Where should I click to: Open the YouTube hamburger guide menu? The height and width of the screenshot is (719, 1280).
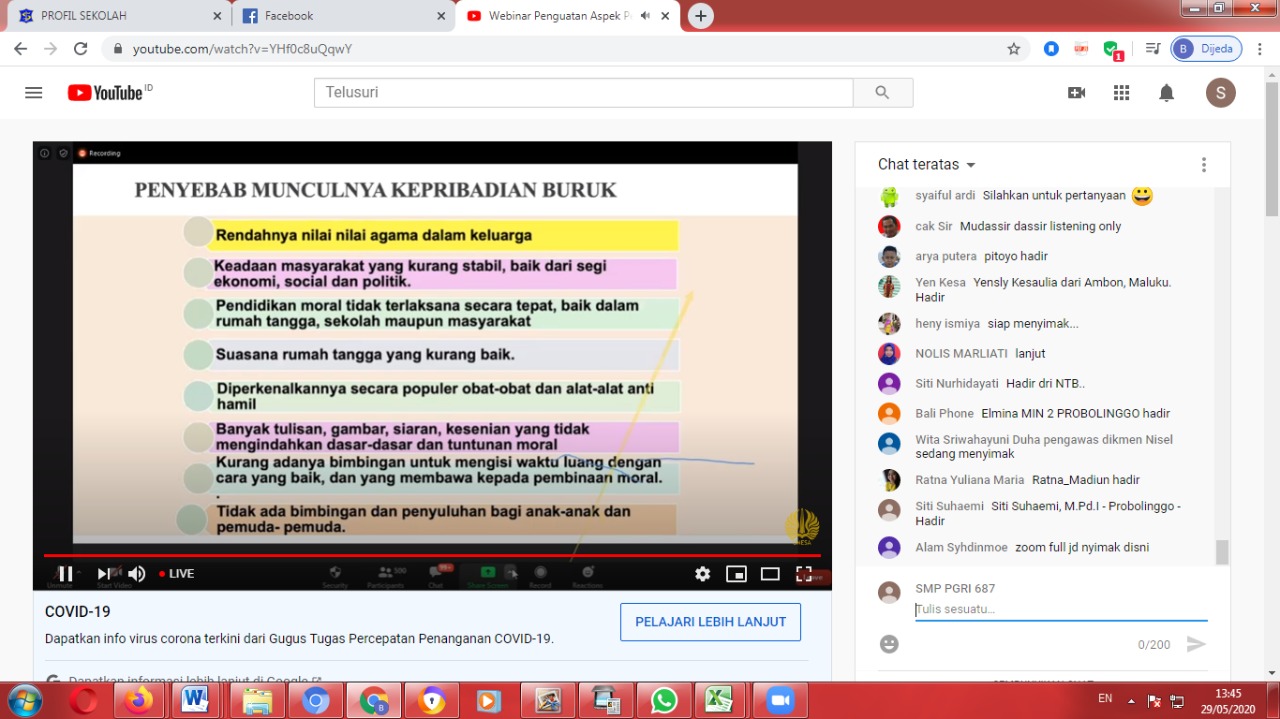tap(34, 93)
